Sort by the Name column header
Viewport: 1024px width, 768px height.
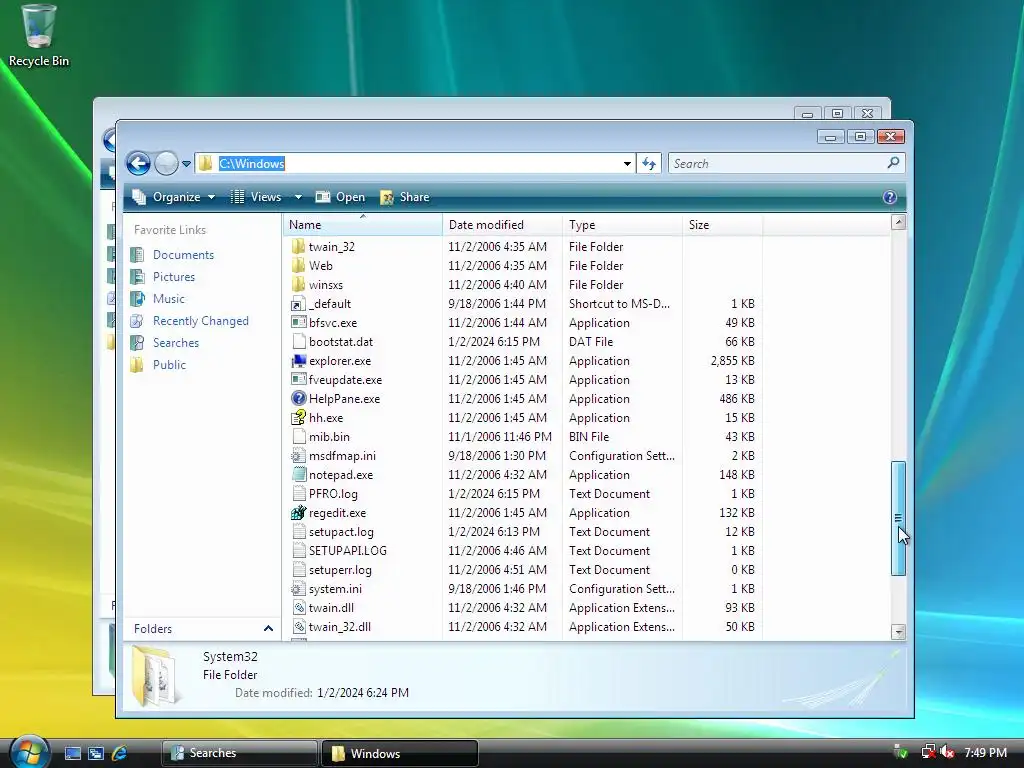coord(363,225)
